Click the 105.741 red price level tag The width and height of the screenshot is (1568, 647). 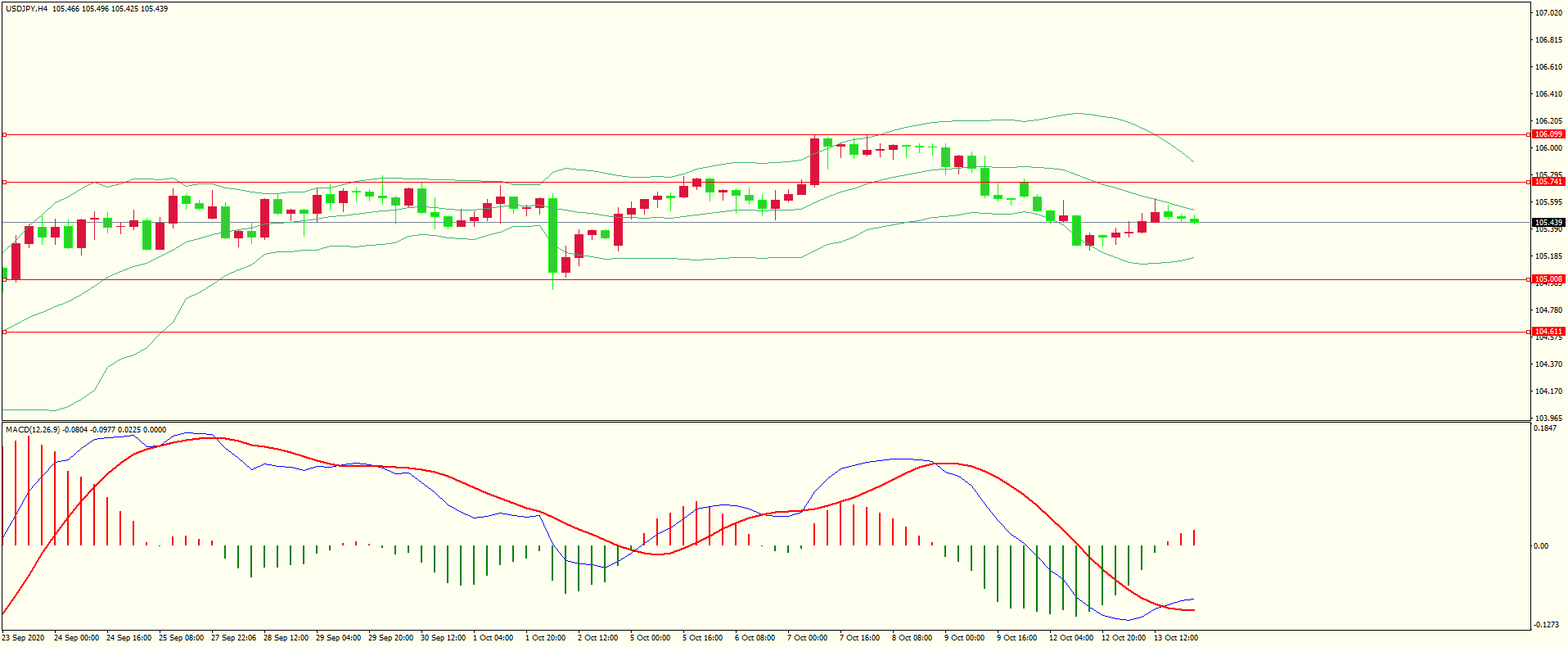(x=1548, y=182)
